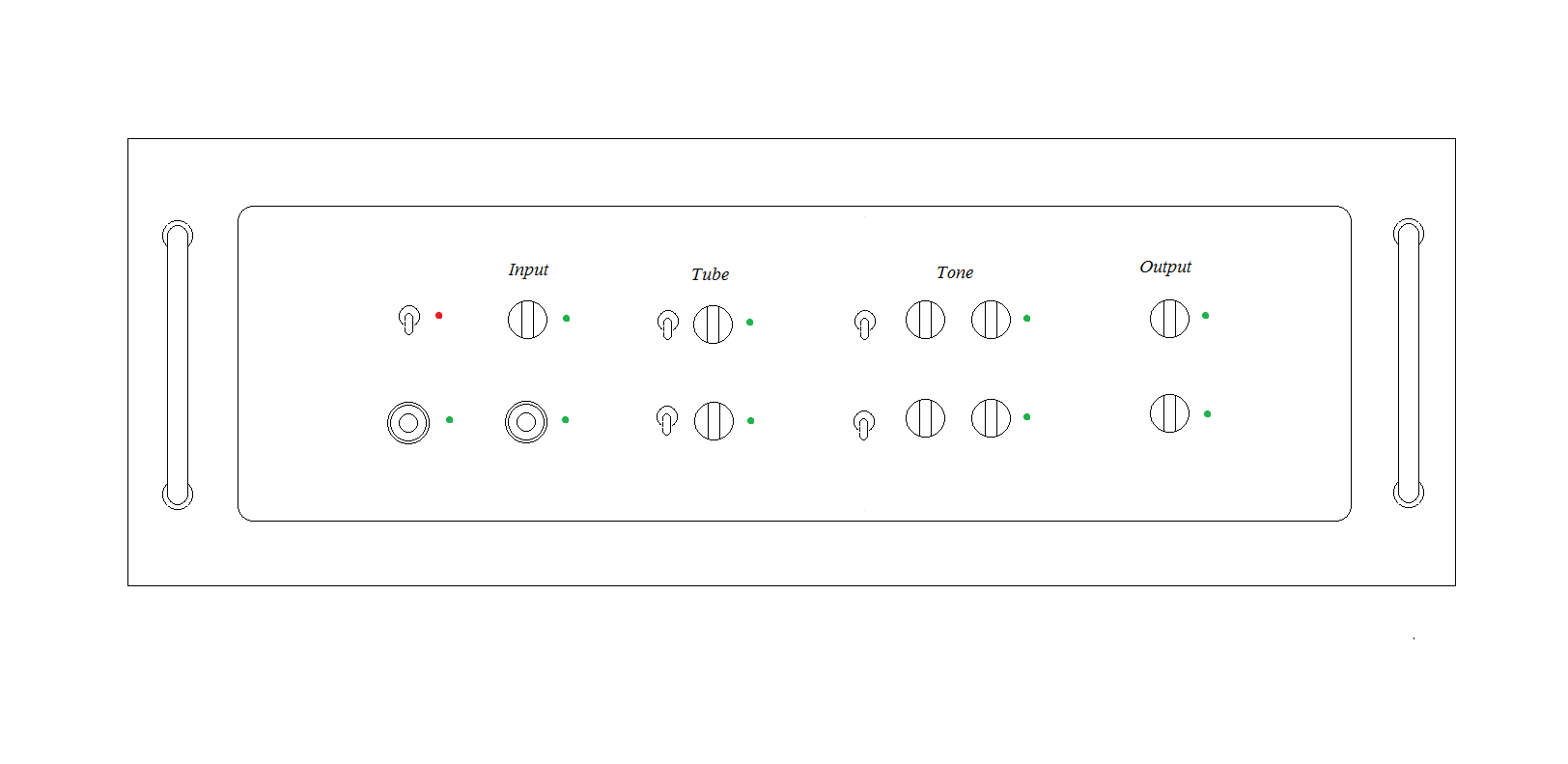1568x764 pixels.
Task: Click the red power indicator LED
Action: click(x=438, y=315)
